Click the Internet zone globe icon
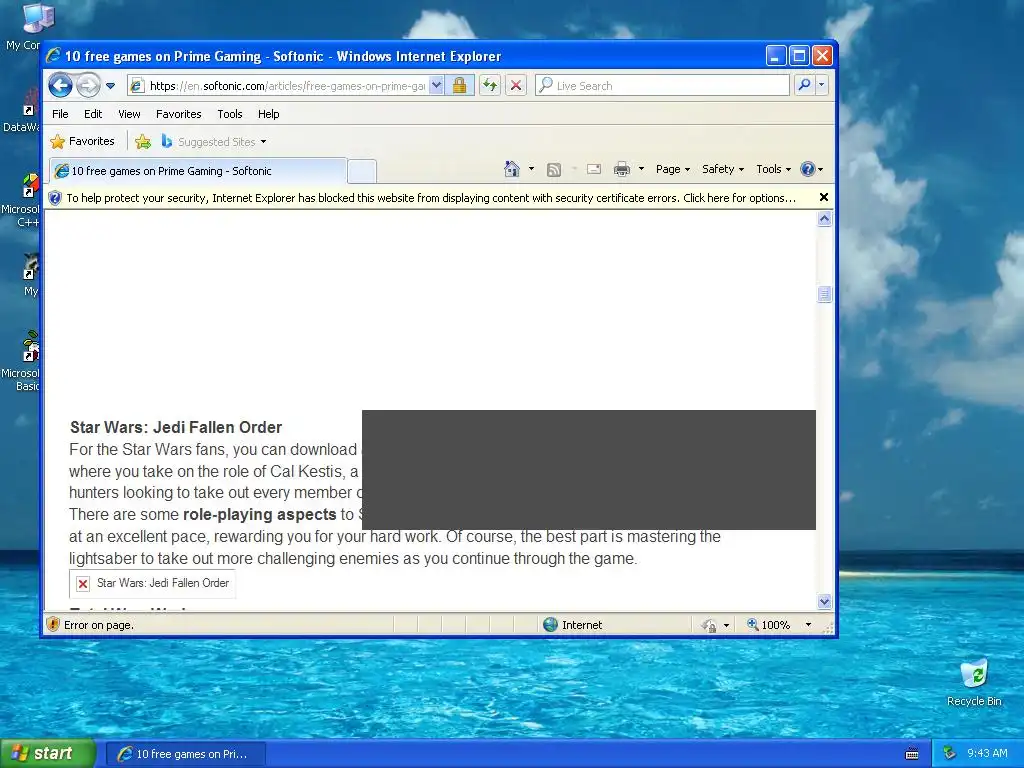1024x768 pixels. coord(551,625)
